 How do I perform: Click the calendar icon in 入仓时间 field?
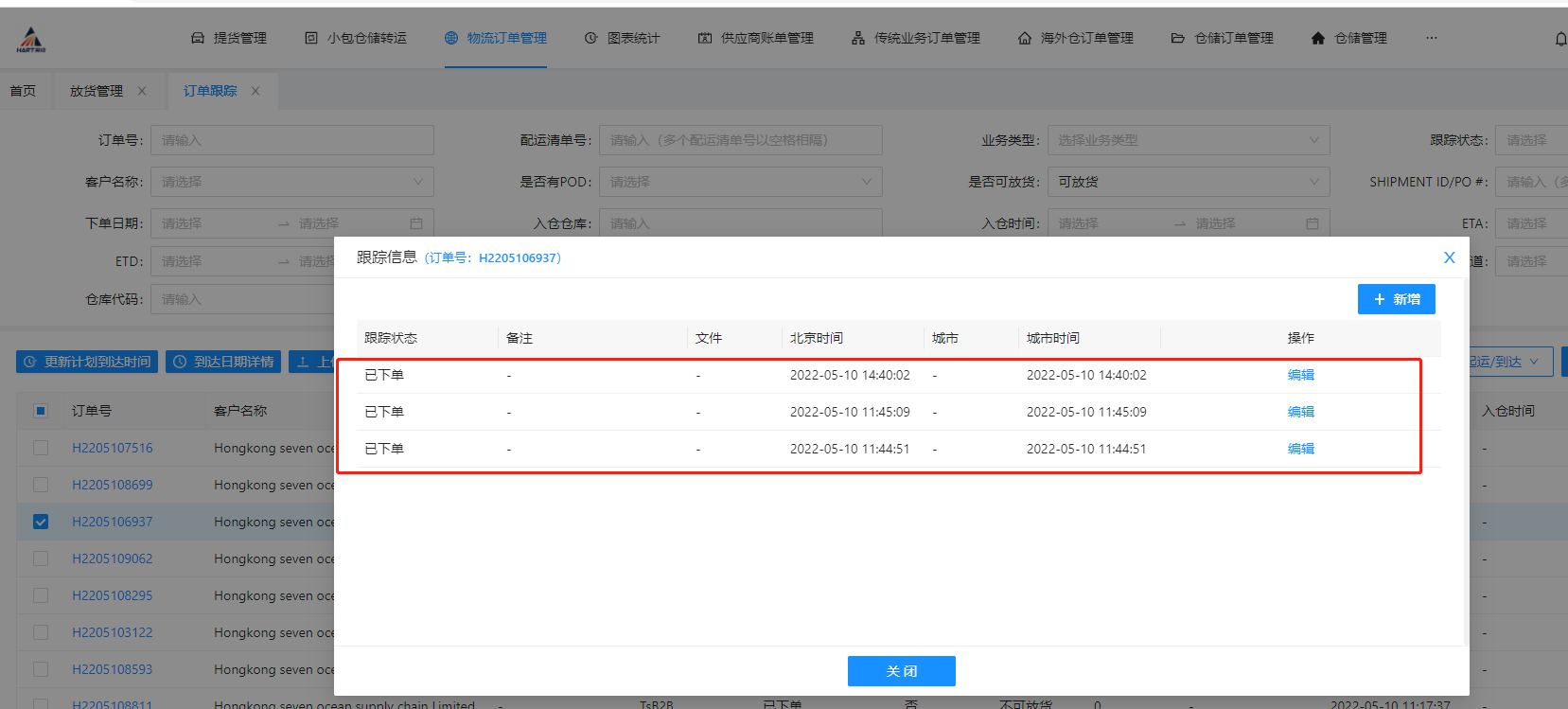(1312, 223)
